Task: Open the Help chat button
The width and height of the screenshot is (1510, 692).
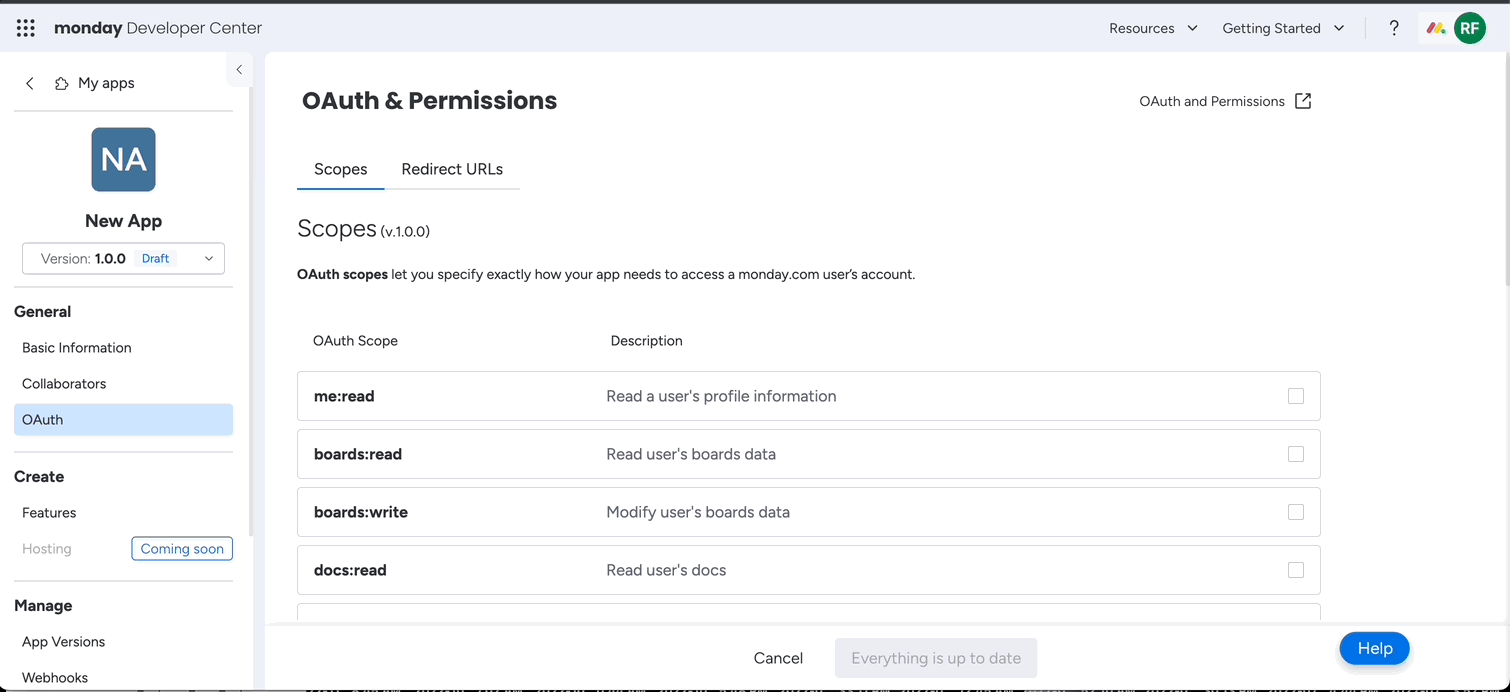Action: point(1374,649)
